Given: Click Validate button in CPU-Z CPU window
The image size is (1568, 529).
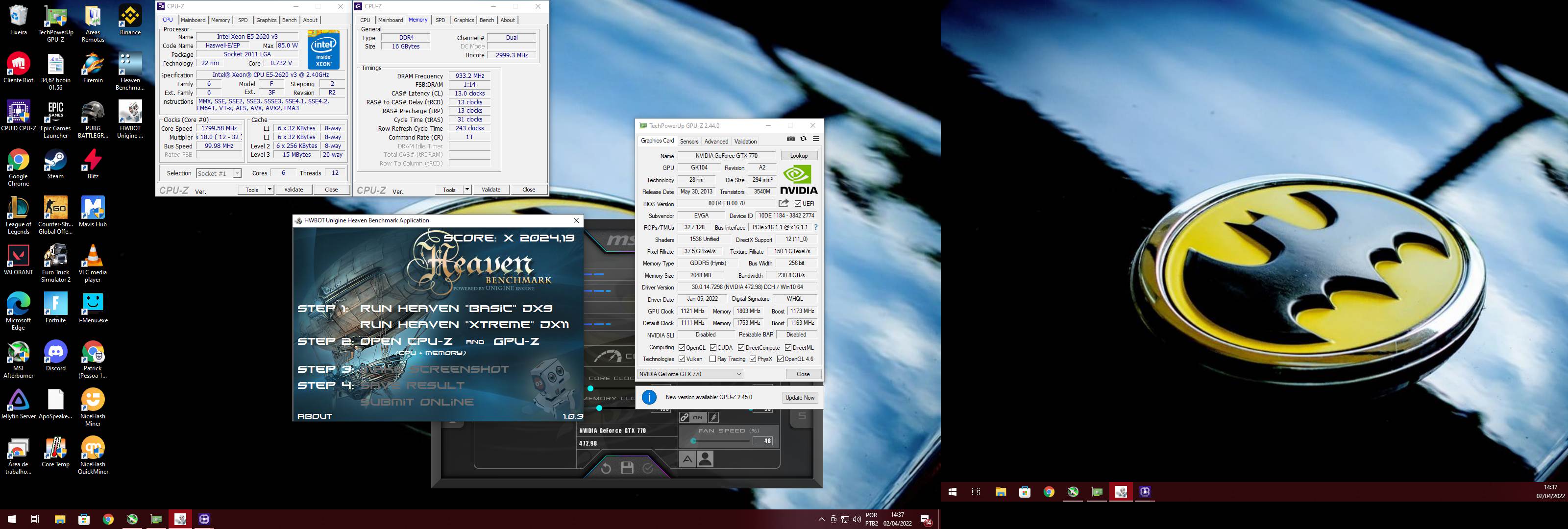Looking at the screenshot, I should coord(294,190).
